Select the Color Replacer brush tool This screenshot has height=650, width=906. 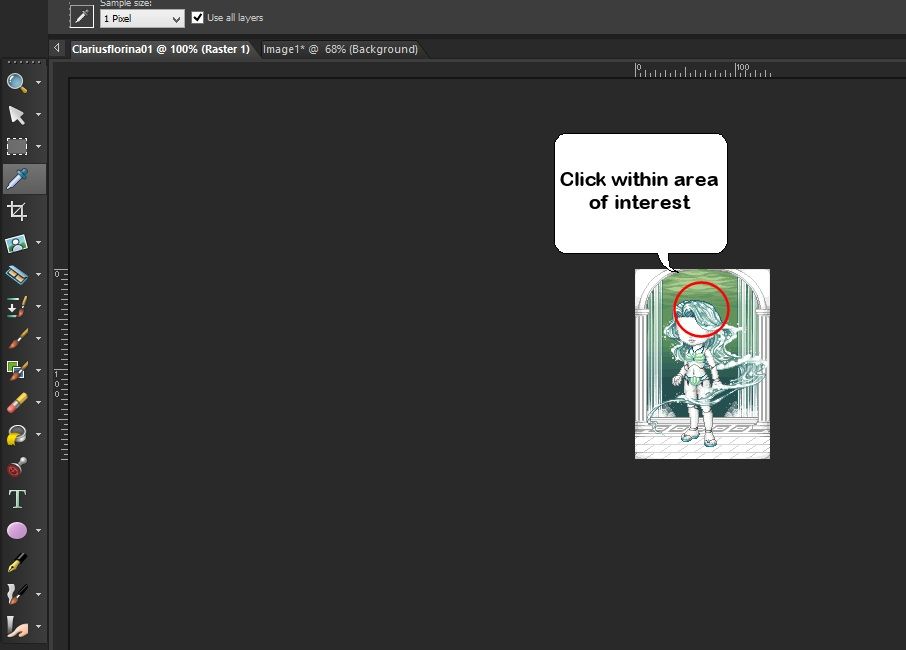(17, 370)
